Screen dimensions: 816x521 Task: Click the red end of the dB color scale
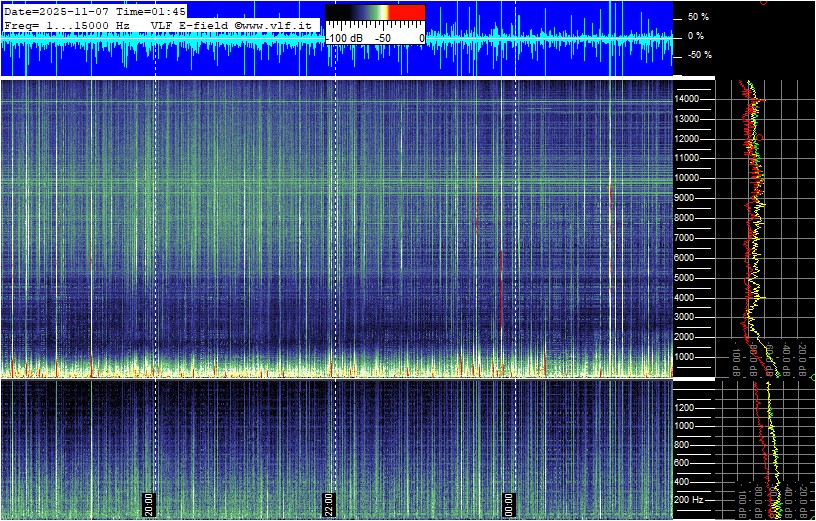click(407, 13)
